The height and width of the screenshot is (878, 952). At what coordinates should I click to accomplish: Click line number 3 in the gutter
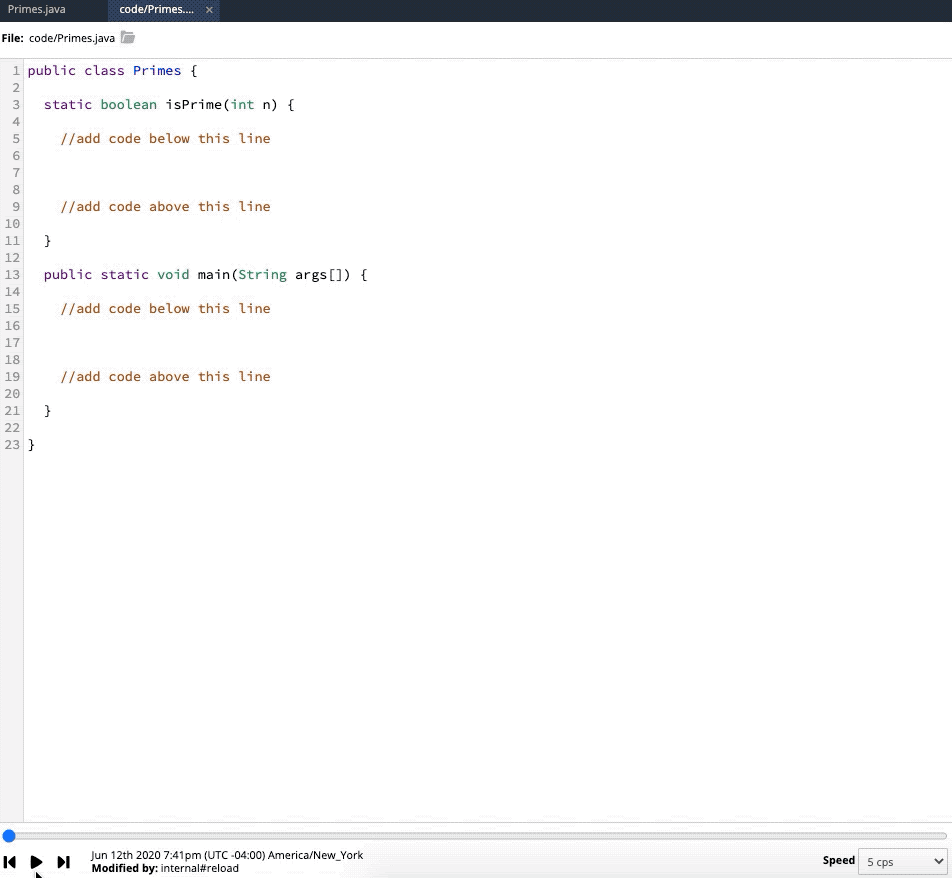15,104
